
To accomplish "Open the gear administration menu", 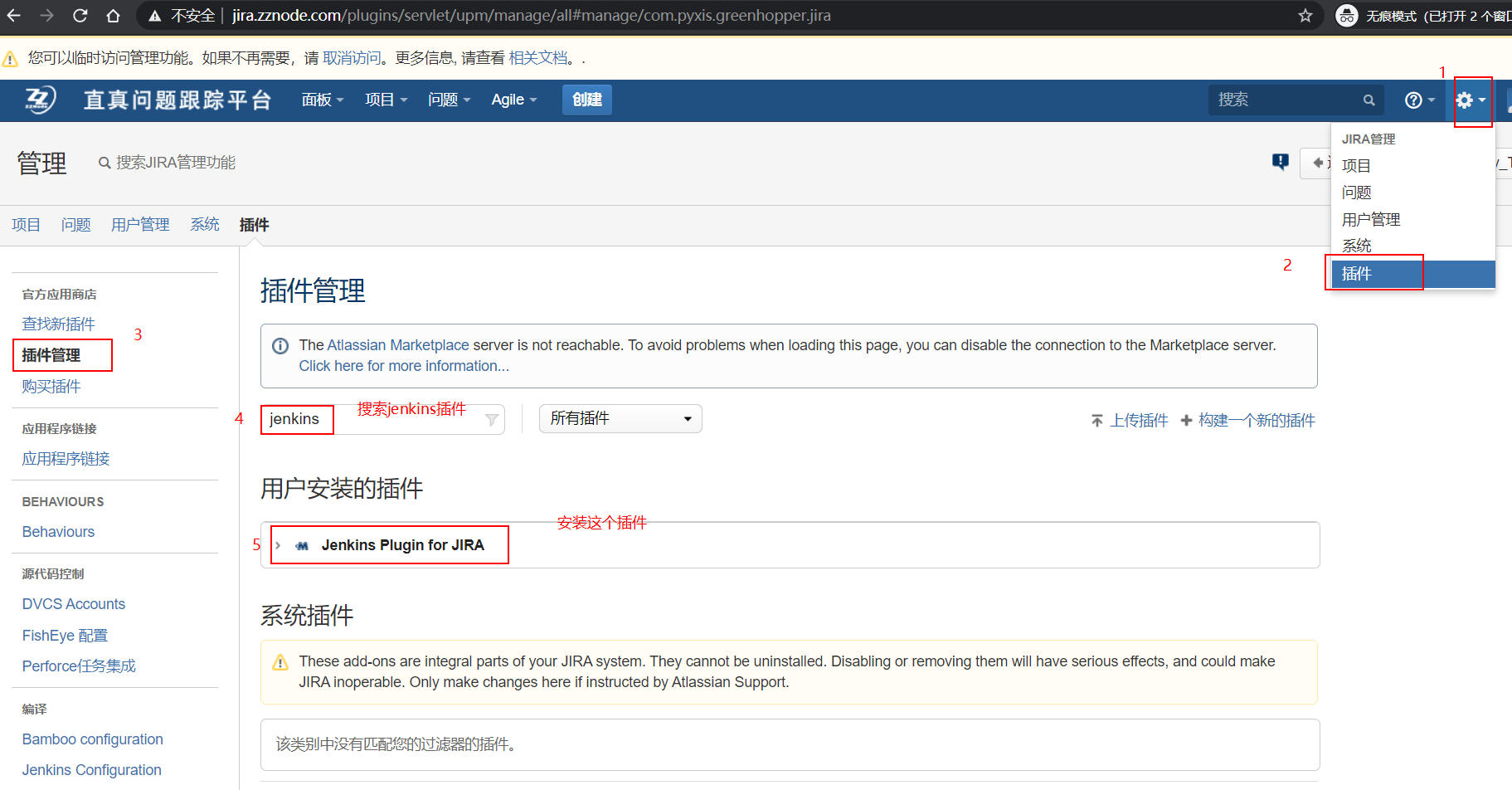I will pyautogui.click(x=1471, y=100).
